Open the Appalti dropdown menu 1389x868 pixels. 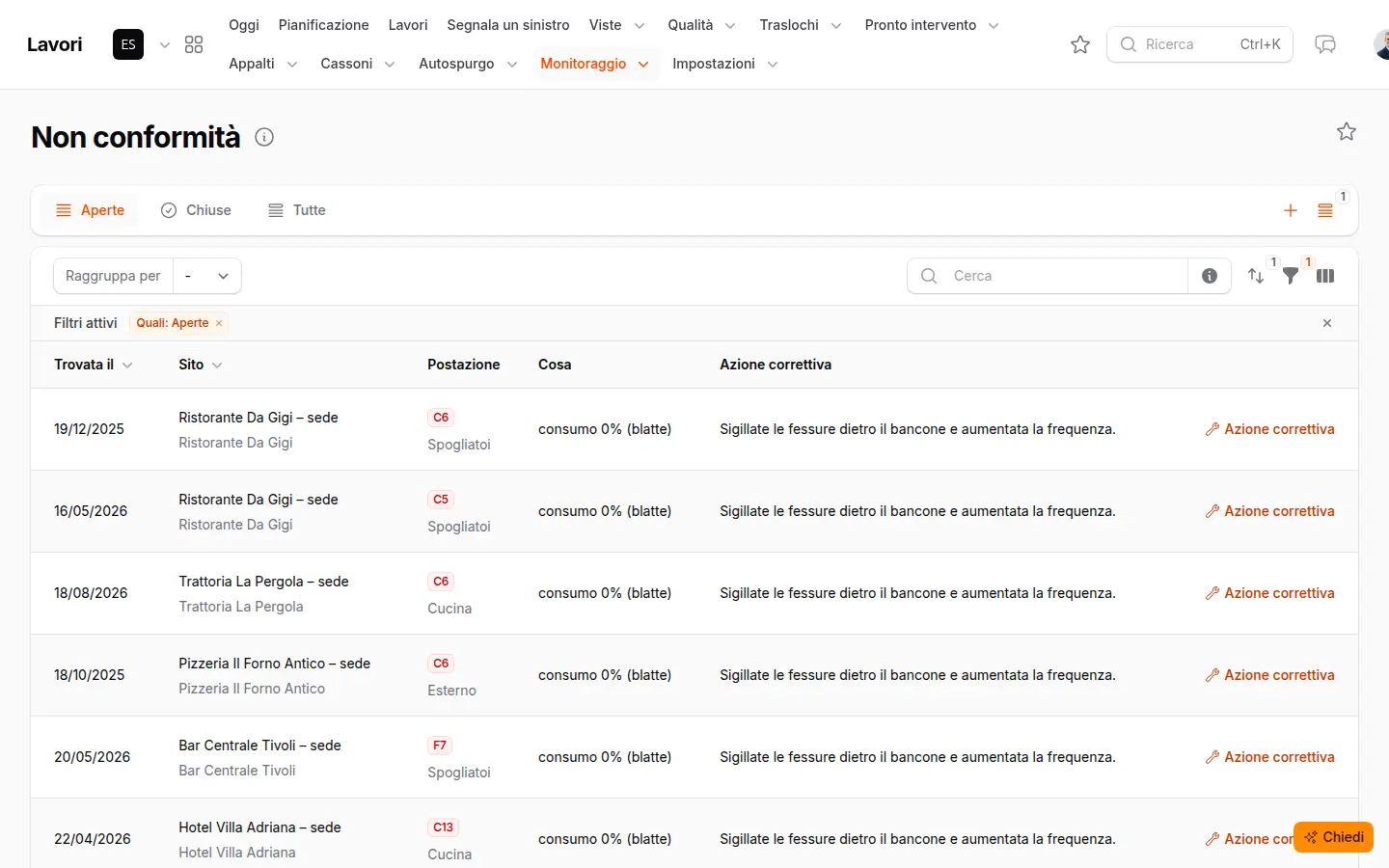tap(263, 64)
